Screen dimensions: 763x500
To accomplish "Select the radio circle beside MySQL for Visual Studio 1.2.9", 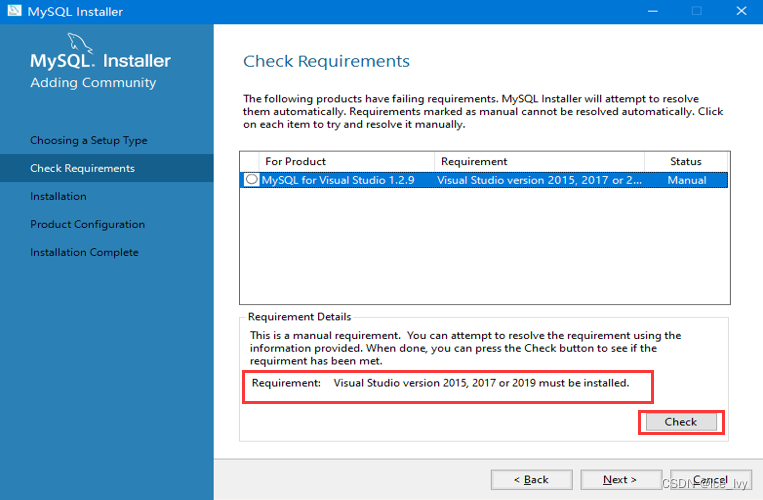I will click(252, 179).
